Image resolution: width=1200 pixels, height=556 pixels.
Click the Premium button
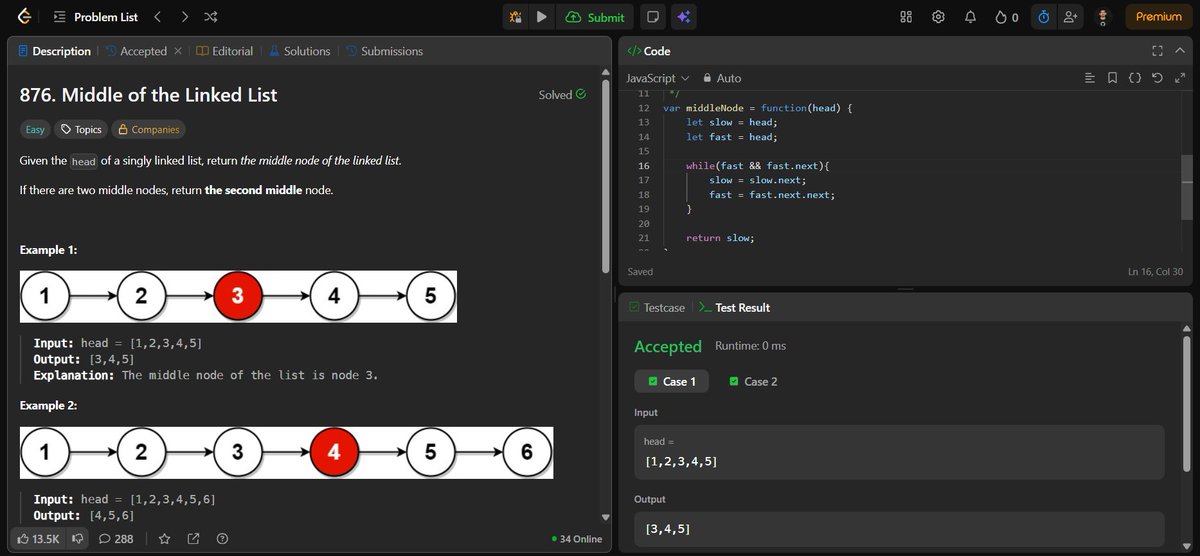[x=1159, y=17]
